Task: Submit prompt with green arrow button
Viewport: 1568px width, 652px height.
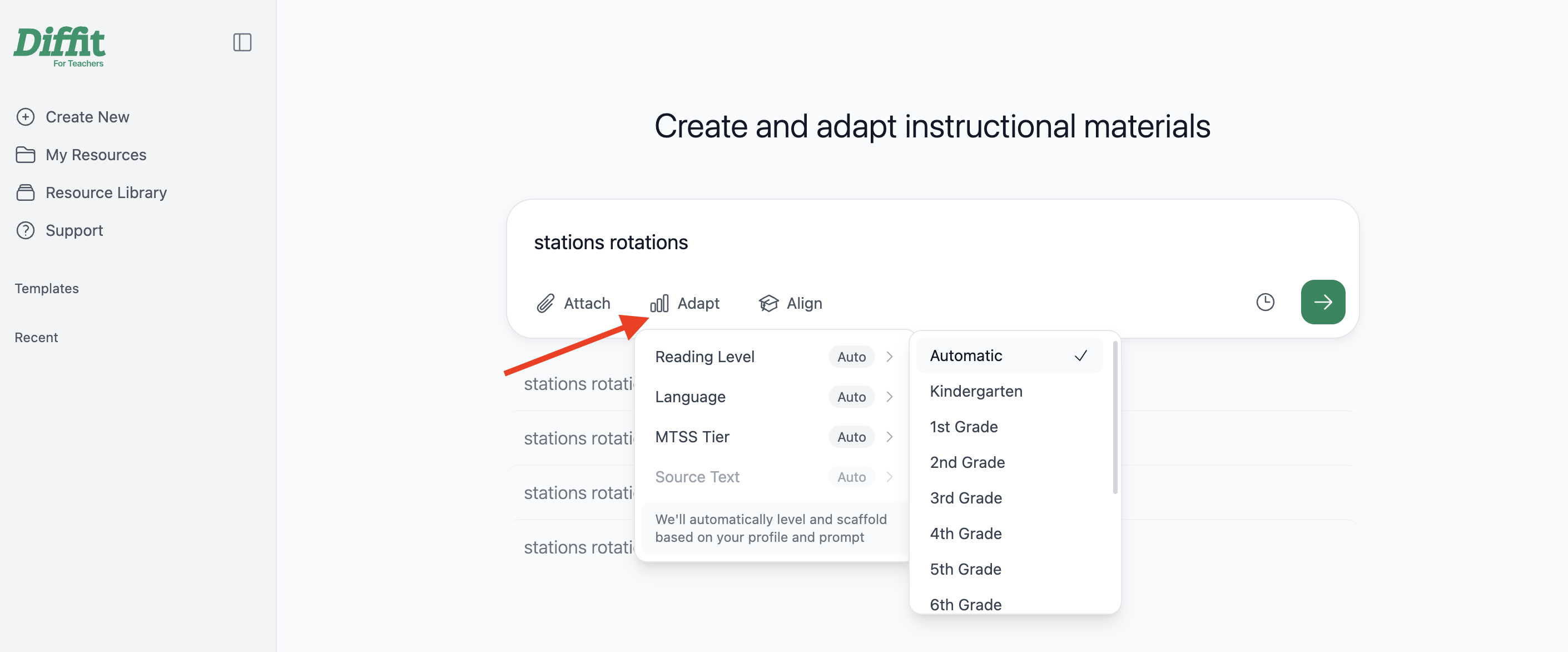Action: point(1323,302)
